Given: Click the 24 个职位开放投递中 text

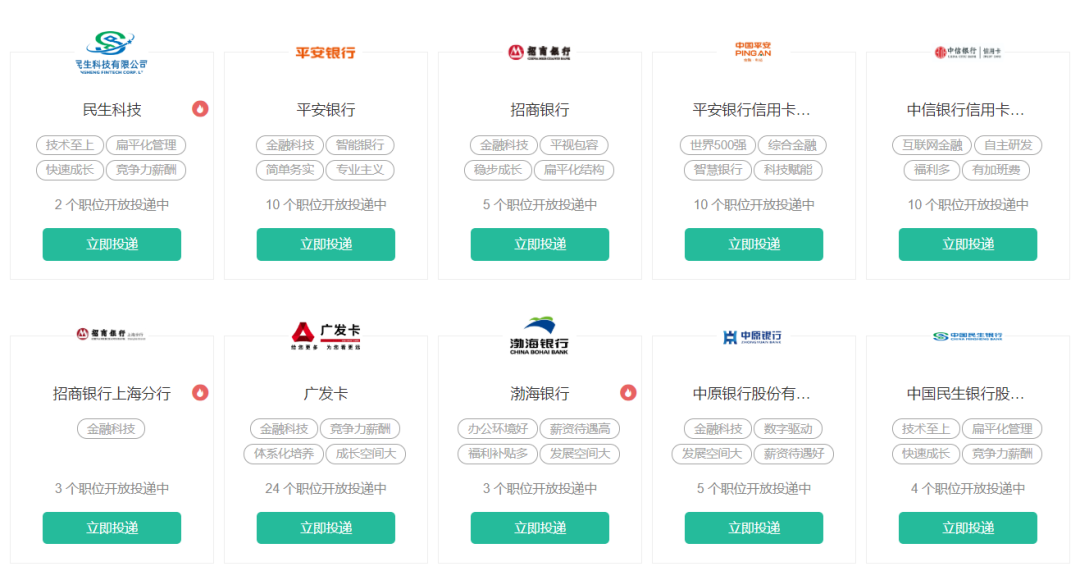Looking at the screenshot, I should [x=326, y=488].
